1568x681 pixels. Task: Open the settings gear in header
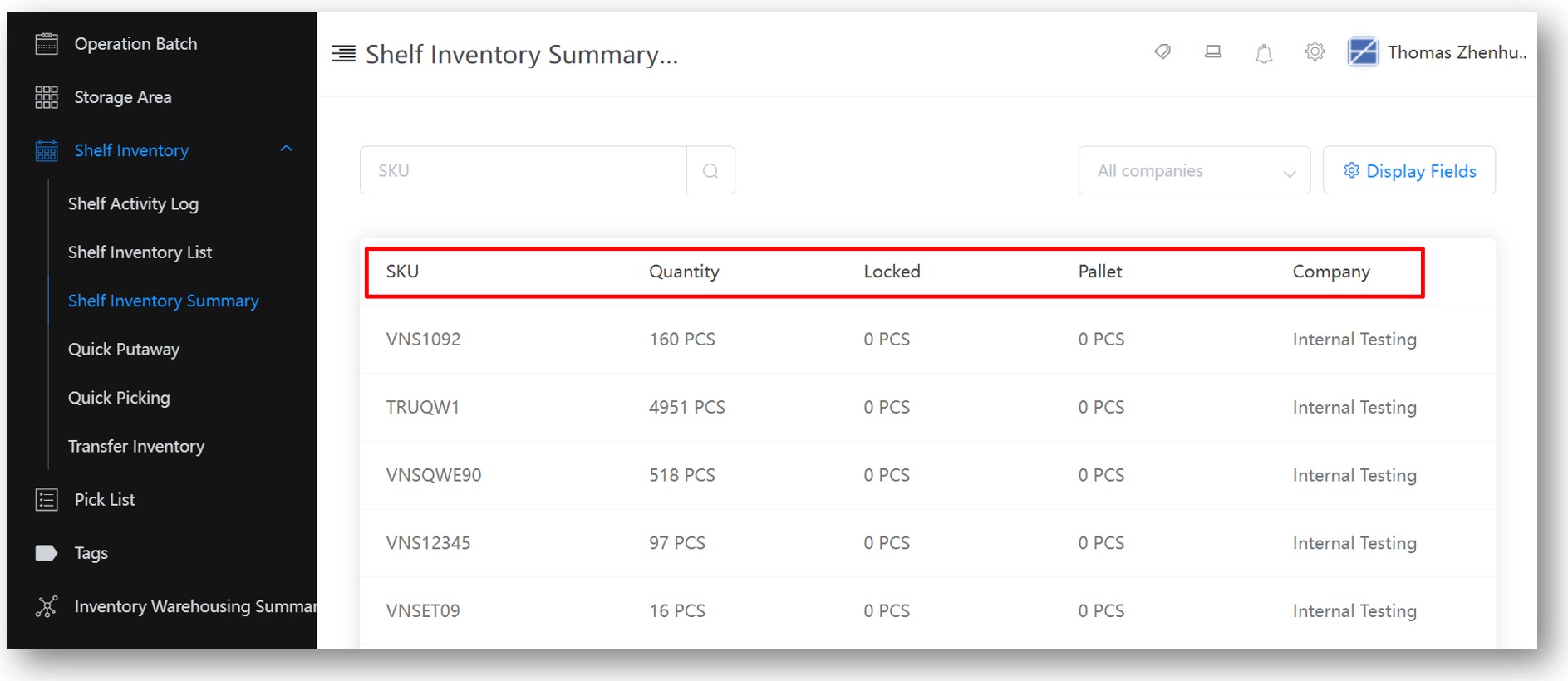[1315, 52]
